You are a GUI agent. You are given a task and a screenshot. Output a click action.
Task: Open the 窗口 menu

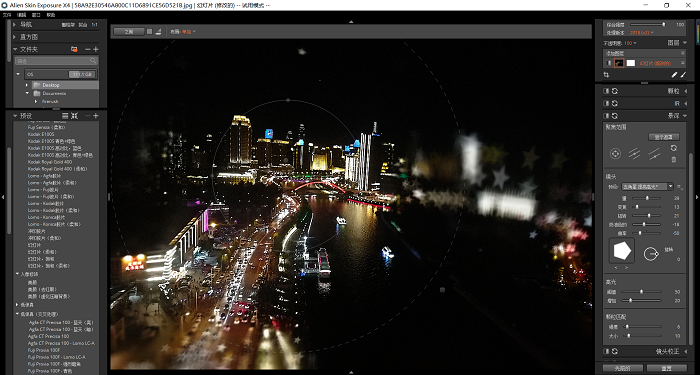pos(36,15)
